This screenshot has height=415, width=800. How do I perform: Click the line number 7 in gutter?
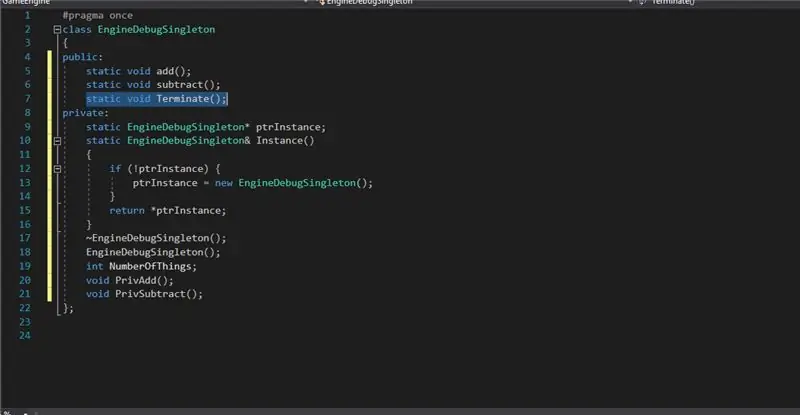point(27,99)
